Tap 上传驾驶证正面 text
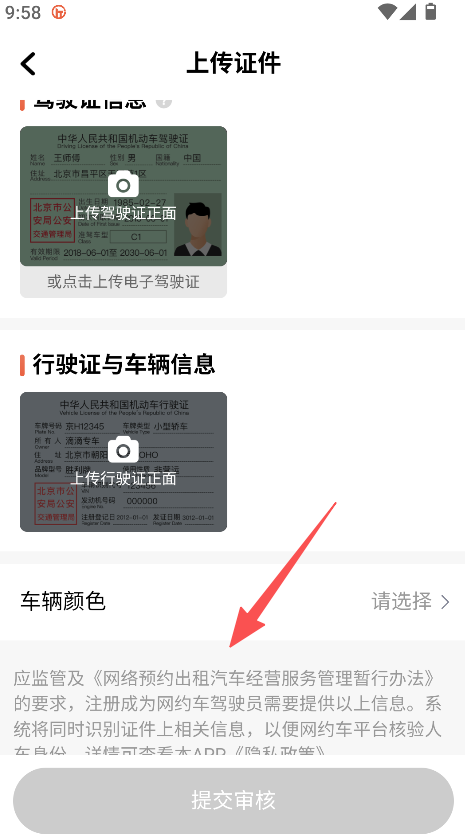The width and height of the screenshot is (465, 840). point(123,213)
